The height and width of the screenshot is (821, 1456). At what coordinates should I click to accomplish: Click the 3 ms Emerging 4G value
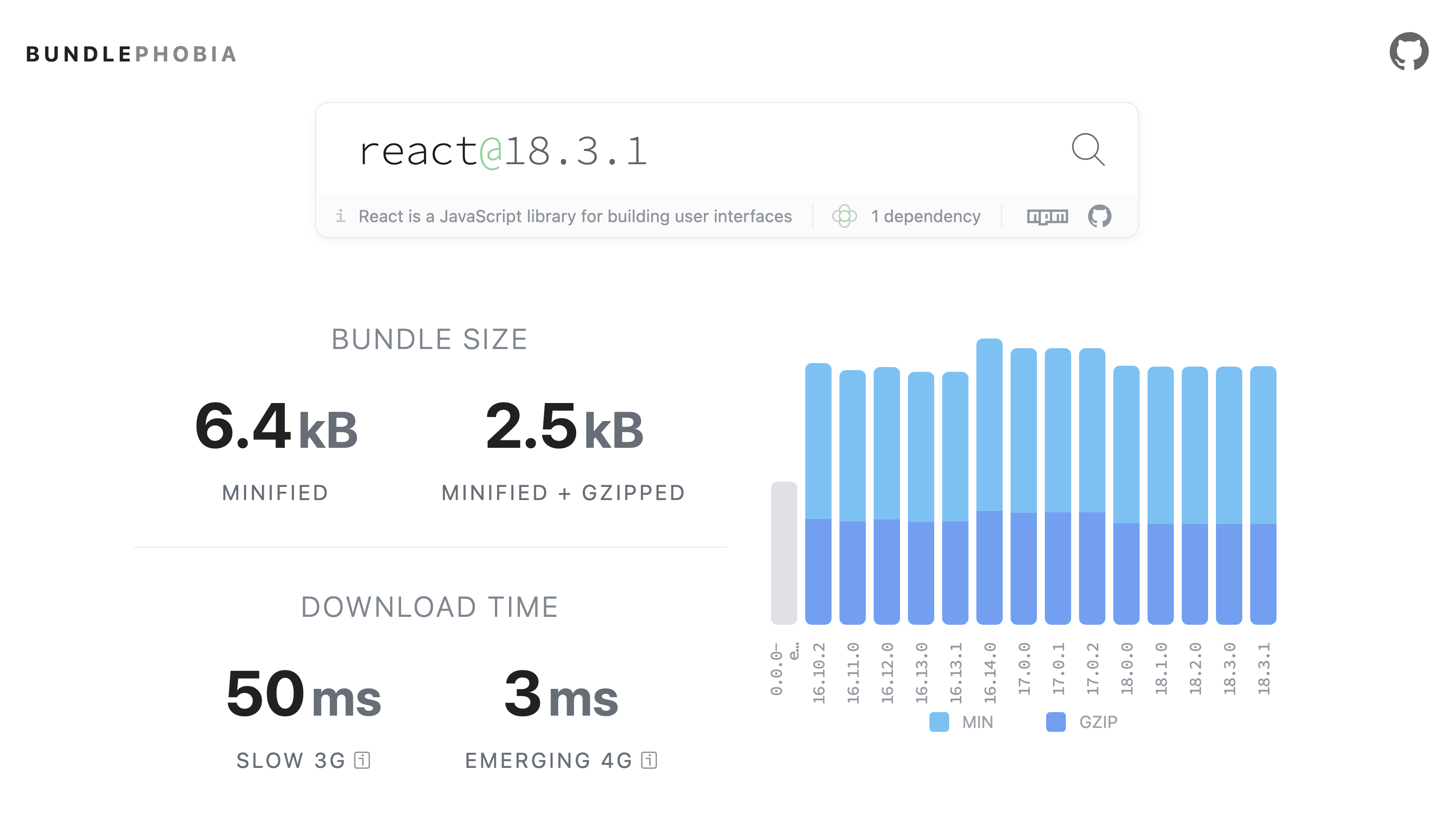(561, 695)
